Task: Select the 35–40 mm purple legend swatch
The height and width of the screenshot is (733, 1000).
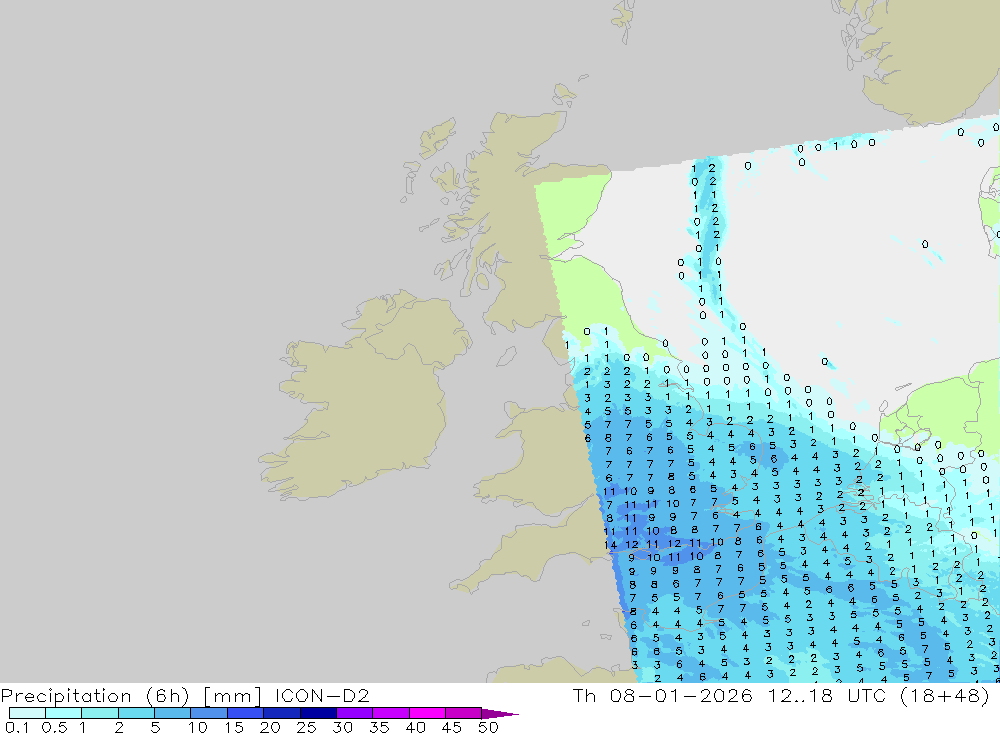Action: tap(391, 713)
